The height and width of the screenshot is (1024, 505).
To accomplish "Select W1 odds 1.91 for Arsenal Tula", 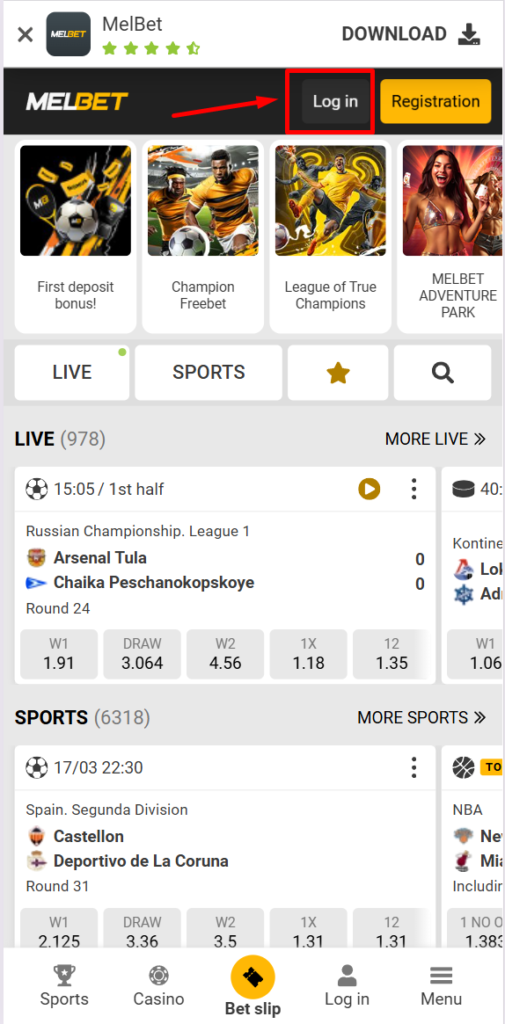I will tap(59, 654).
